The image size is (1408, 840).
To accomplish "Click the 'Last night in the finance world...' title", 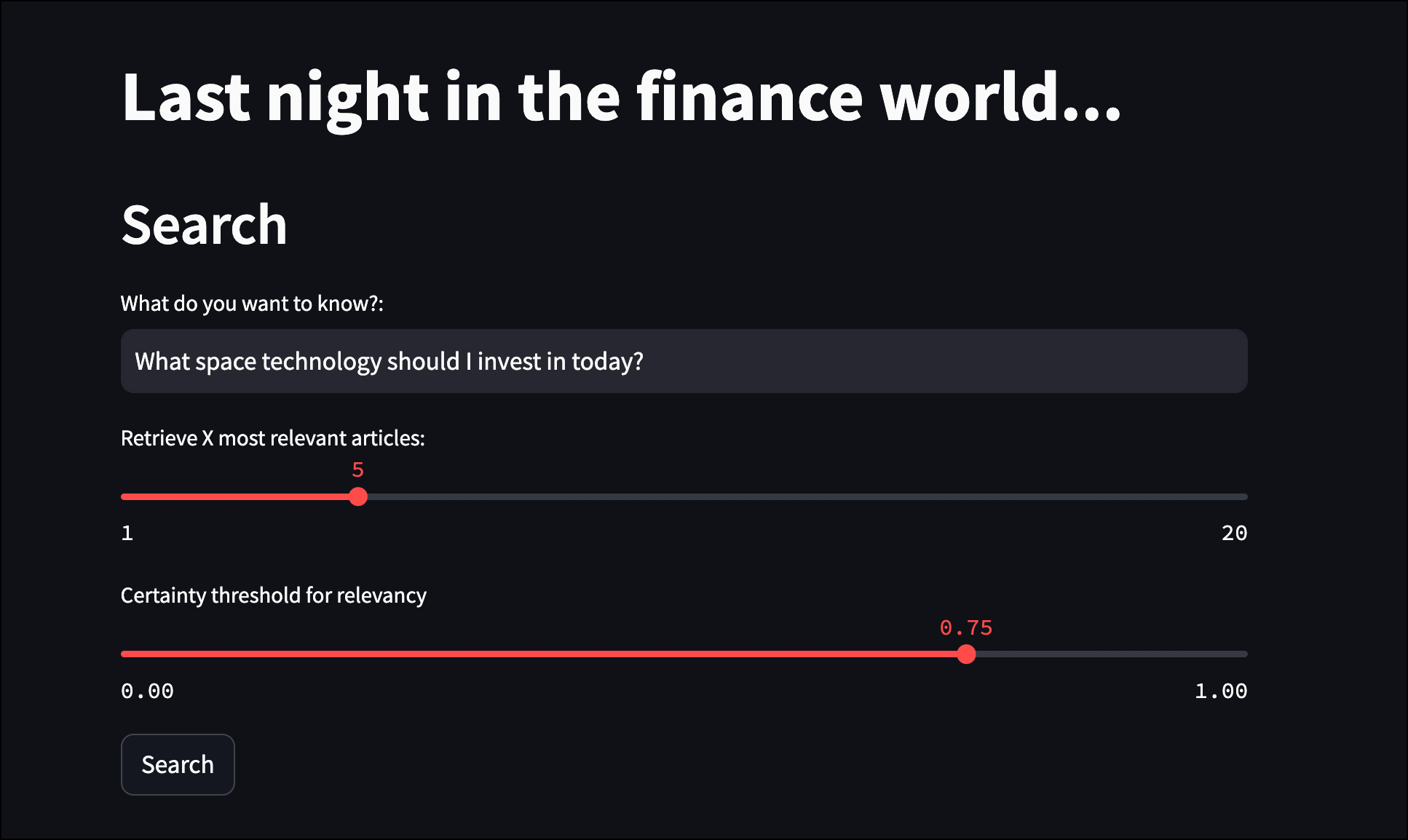I will click(x=622, y=97).
